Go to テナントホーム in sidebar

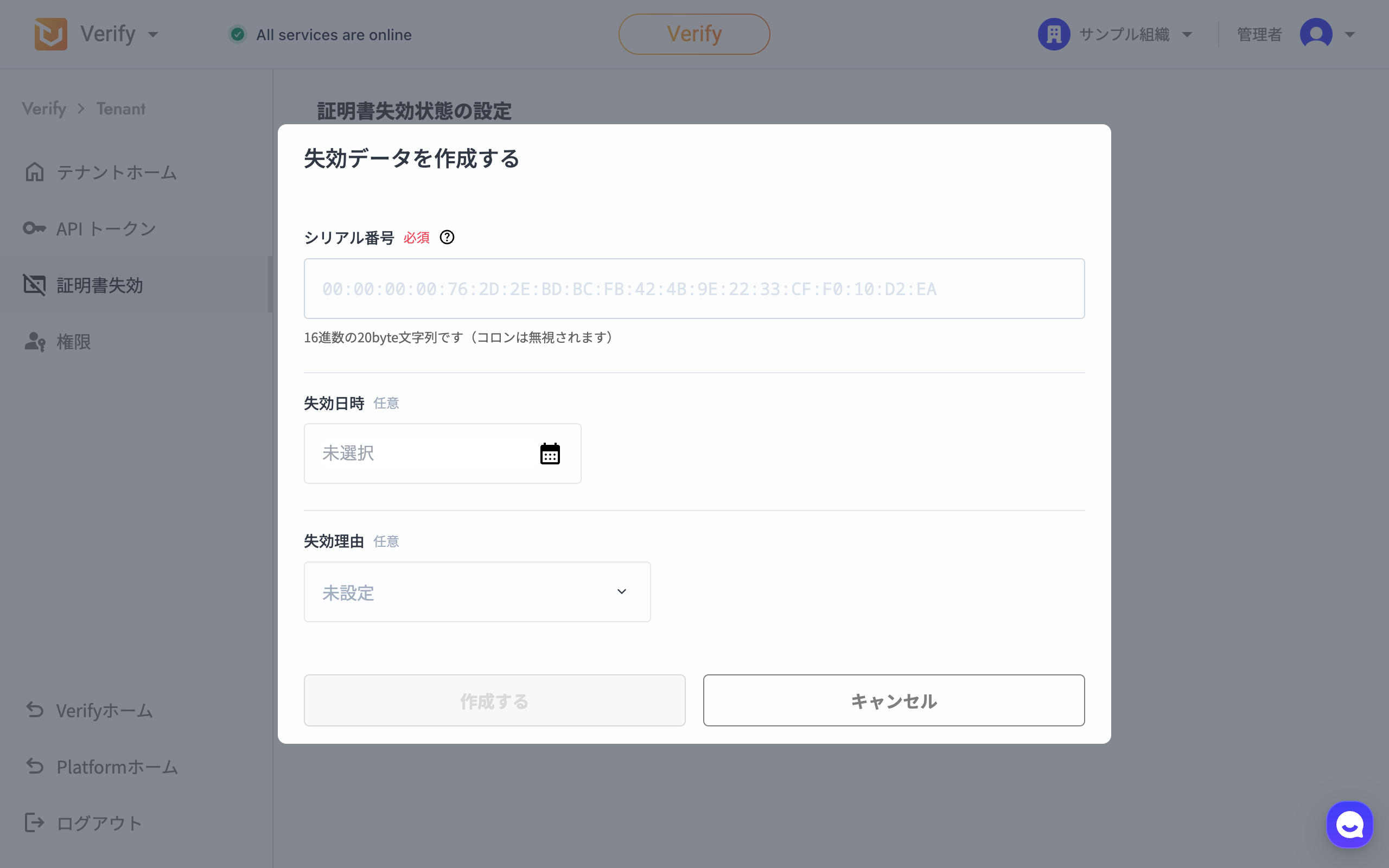point(117,172)
